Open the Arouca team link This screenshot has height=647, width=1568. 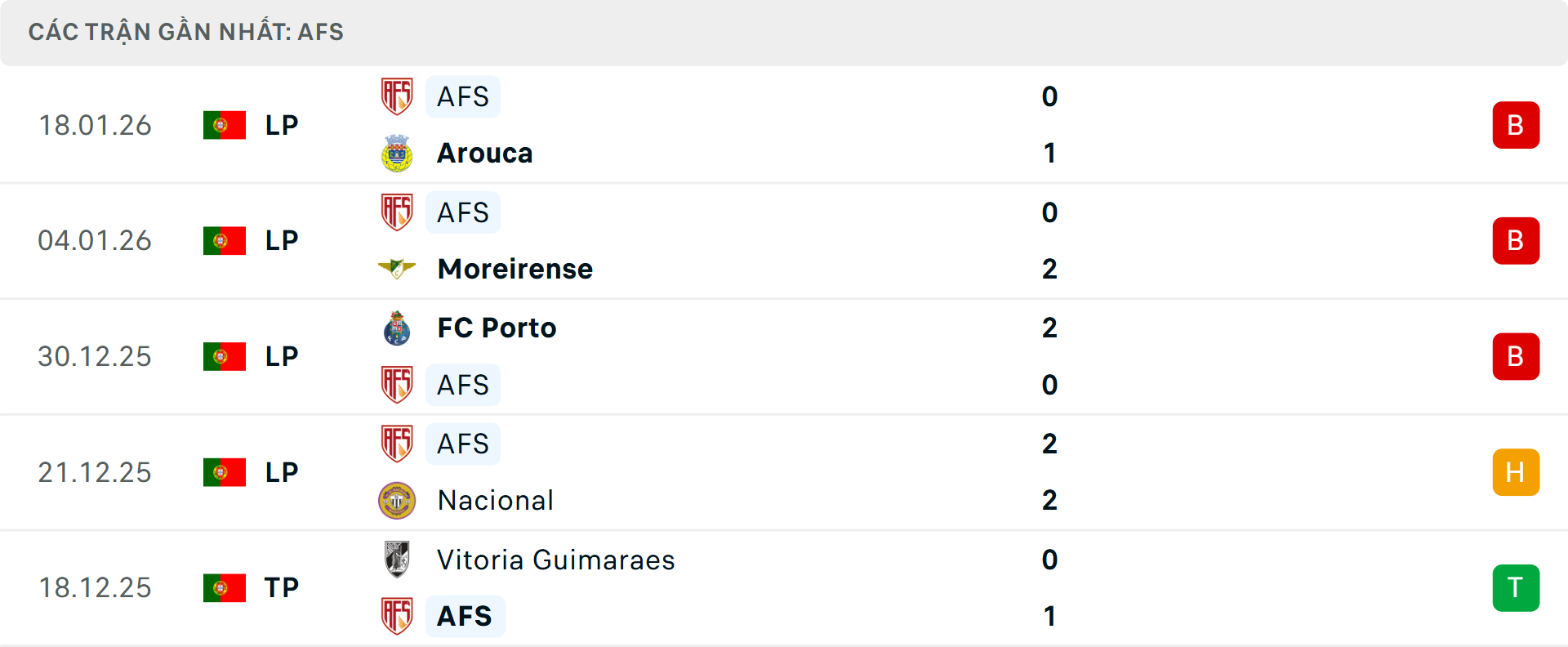tap(484, 153)
